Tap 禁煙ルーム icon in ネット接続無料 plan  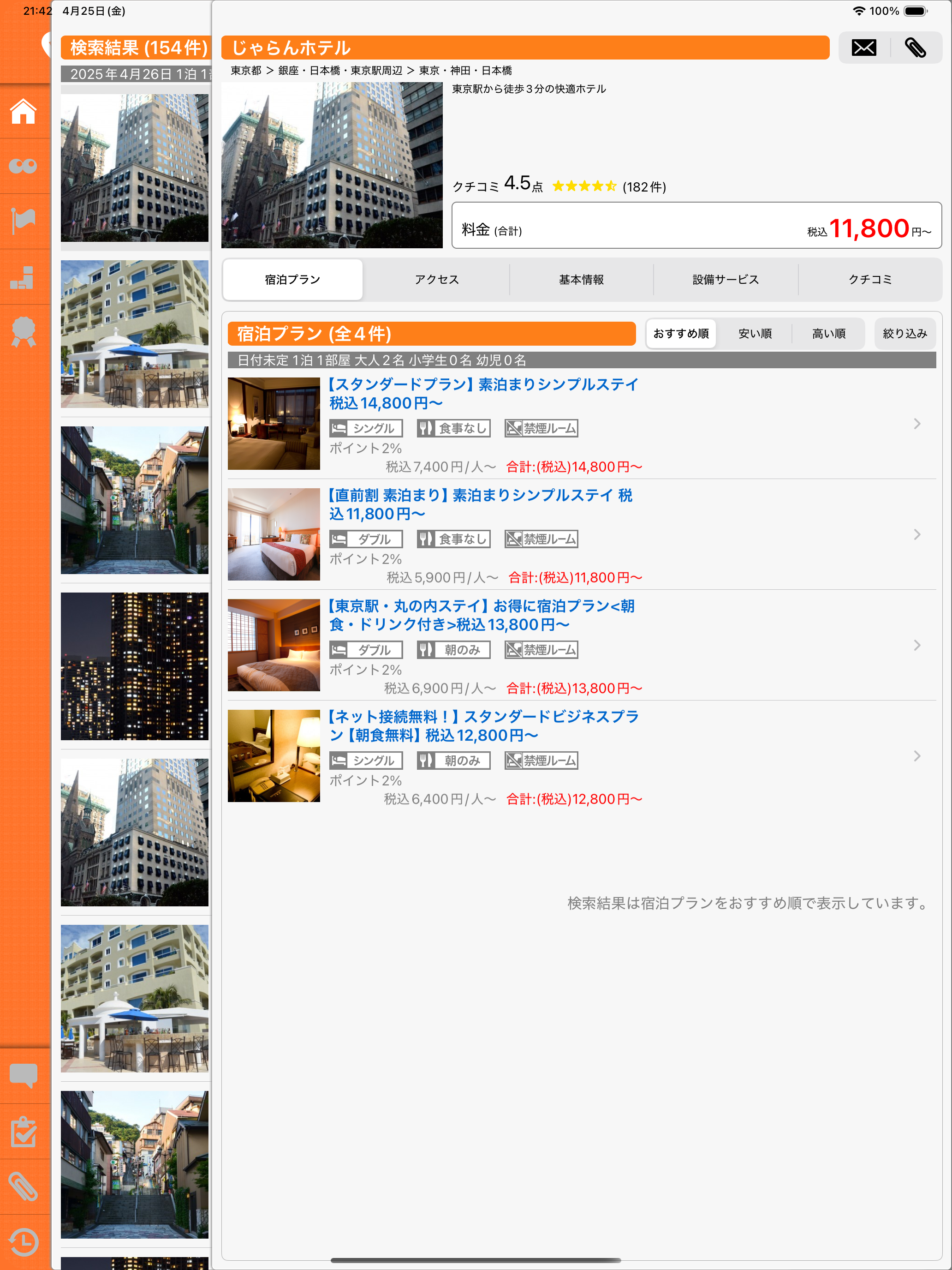click(x=541, y=761)
